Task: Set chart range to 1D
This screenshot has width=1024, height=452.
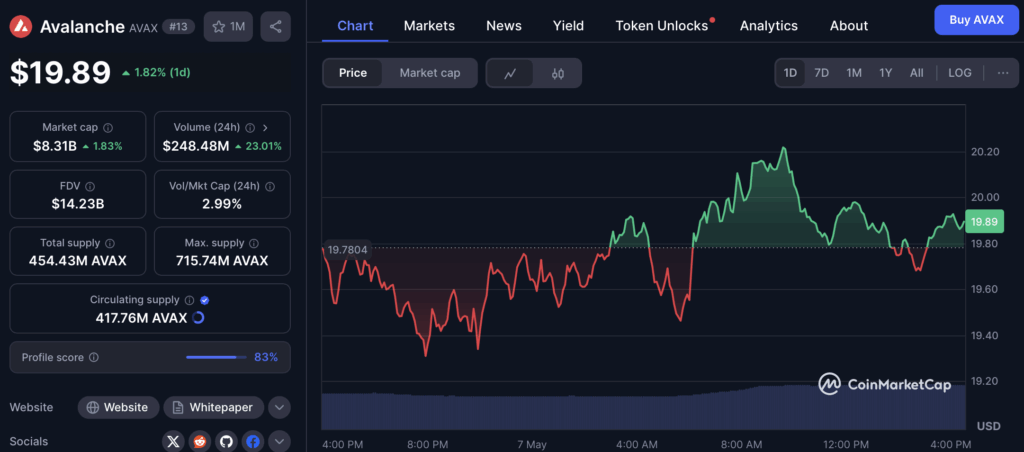Action: pos(790,73)
